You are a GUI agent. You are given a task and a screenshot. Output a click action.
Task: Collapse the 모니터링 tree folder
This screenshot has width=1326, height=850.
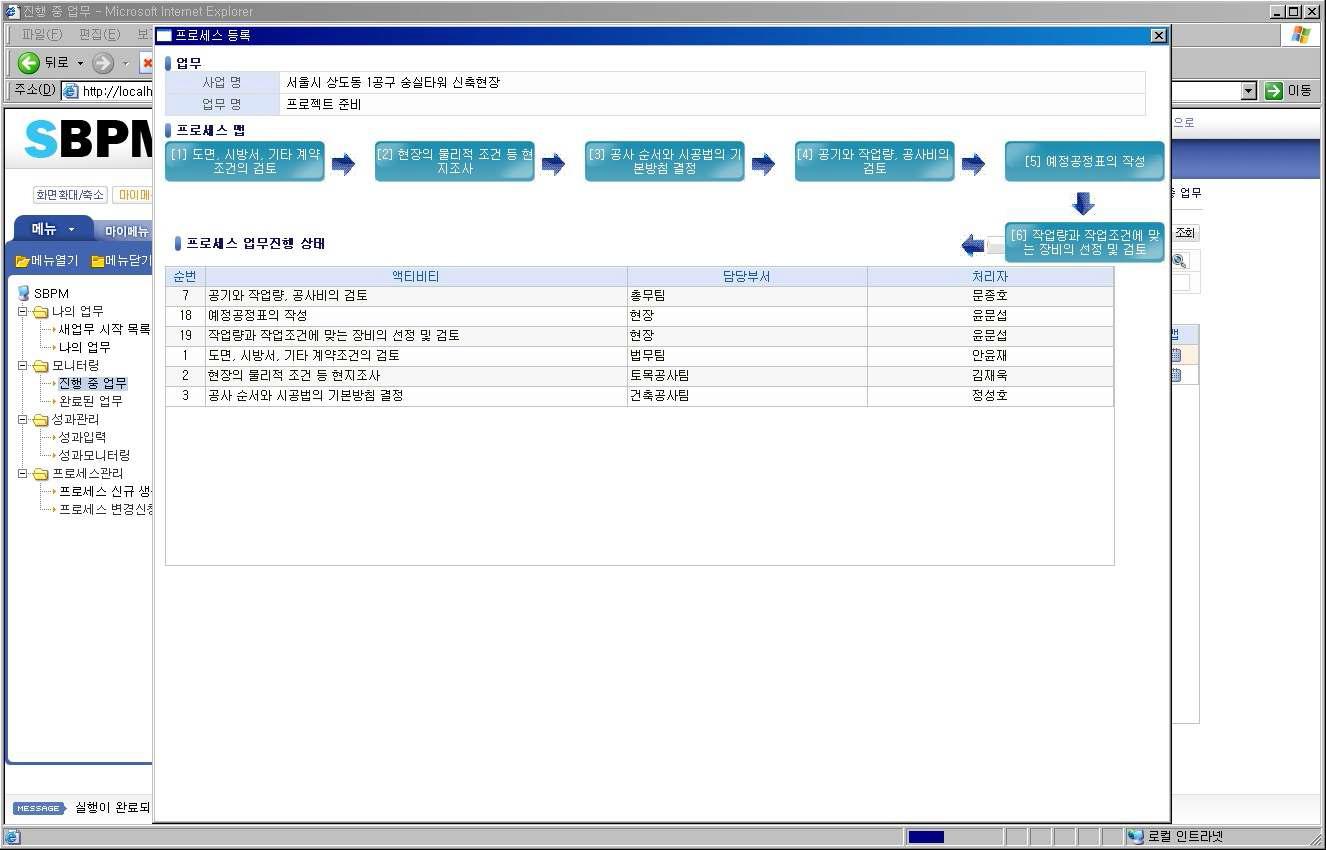click(x=22, y=366)
